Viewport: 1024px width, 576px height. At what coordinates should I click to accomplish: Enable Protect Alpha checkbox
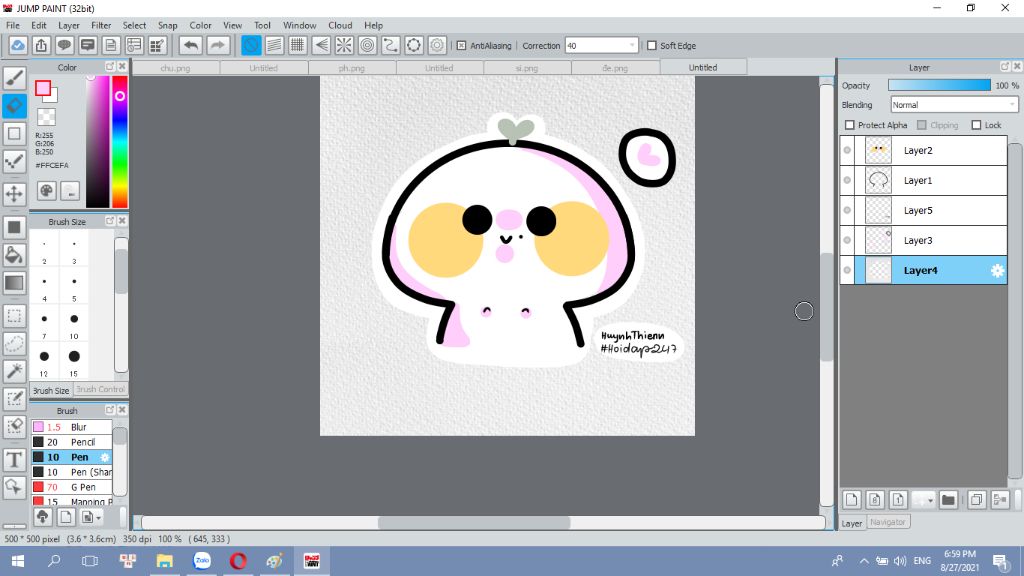tap(850, 125)
